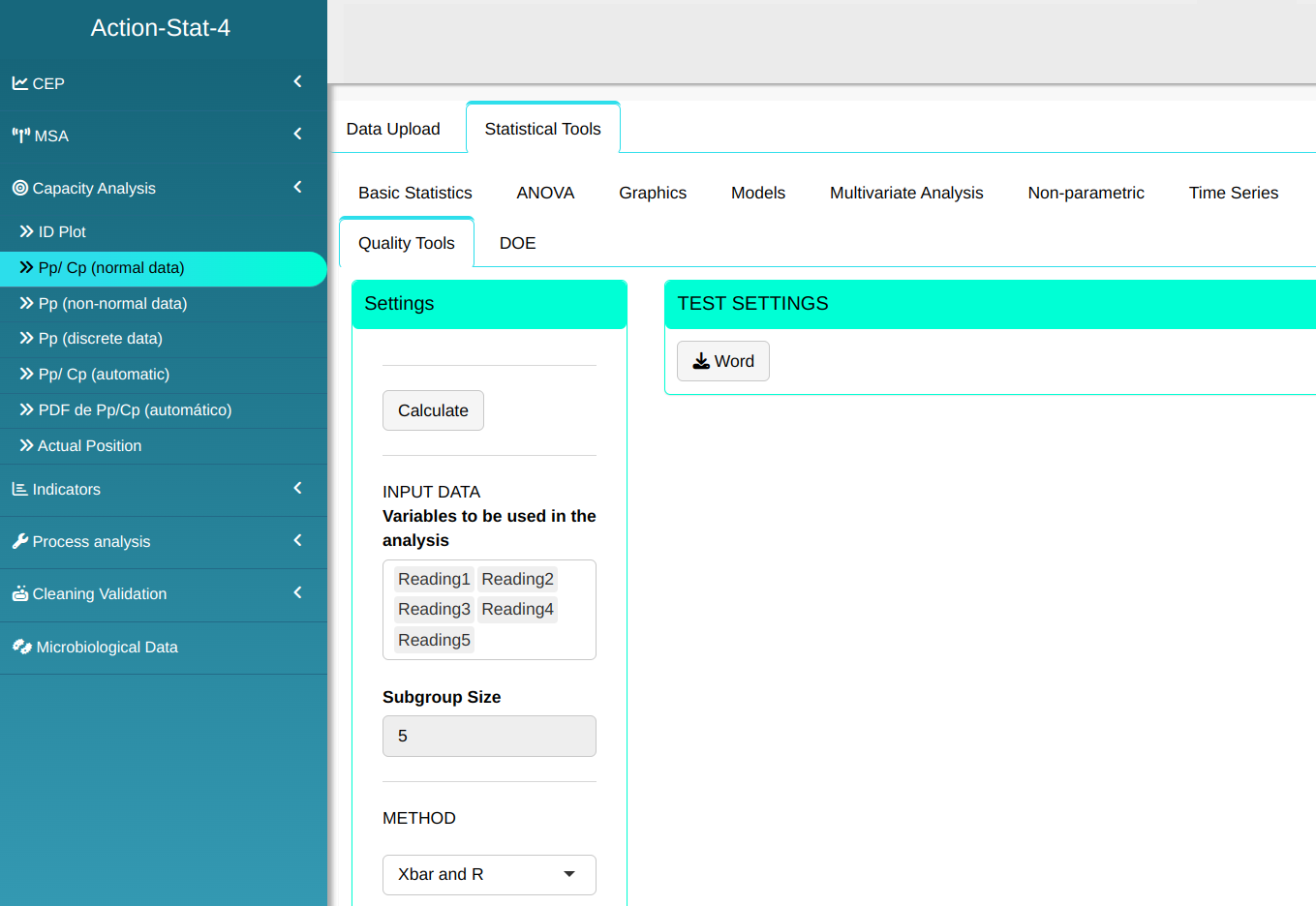Open the Xbar and R method dropdown

point(489,874)
